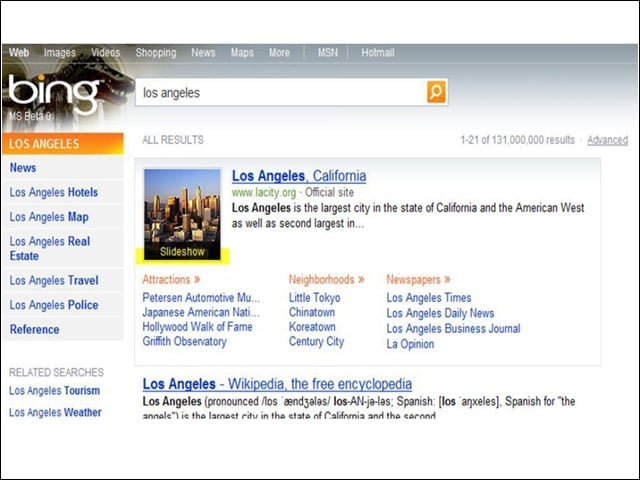Open La Opinion link
Viewport: 640px width, 480px height.
[x=410, y=344]
